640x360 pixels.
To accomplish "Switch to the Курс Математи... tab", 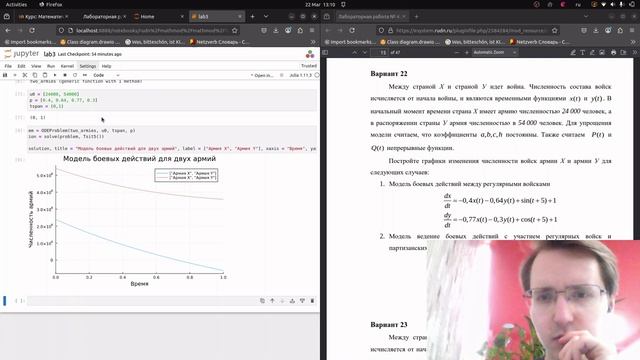I will [43, 17].
